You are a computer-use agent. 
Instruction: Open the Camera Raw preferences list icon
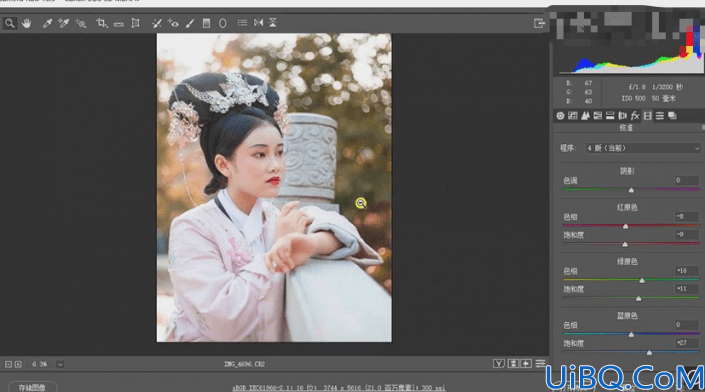pos(242,22)
